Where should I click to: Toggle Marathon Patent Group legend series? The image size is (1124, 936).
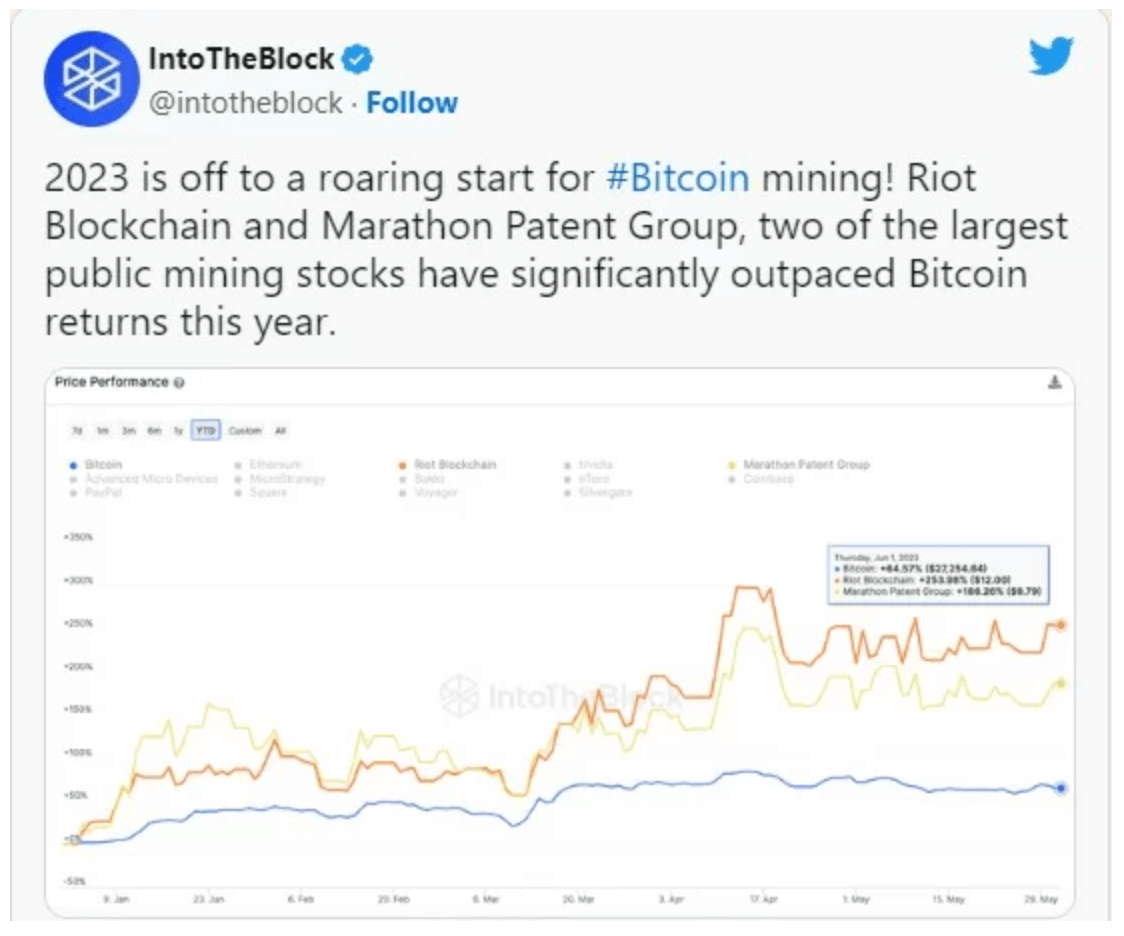[799, 464]
